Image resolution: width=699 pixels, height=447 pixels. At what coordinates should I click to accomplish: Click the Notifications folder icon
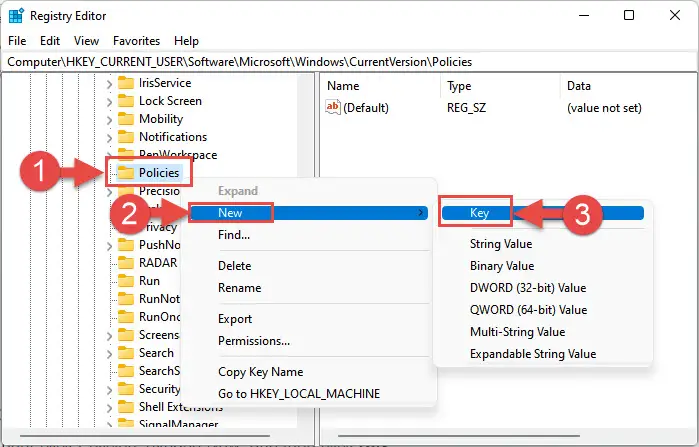(126, 137)
